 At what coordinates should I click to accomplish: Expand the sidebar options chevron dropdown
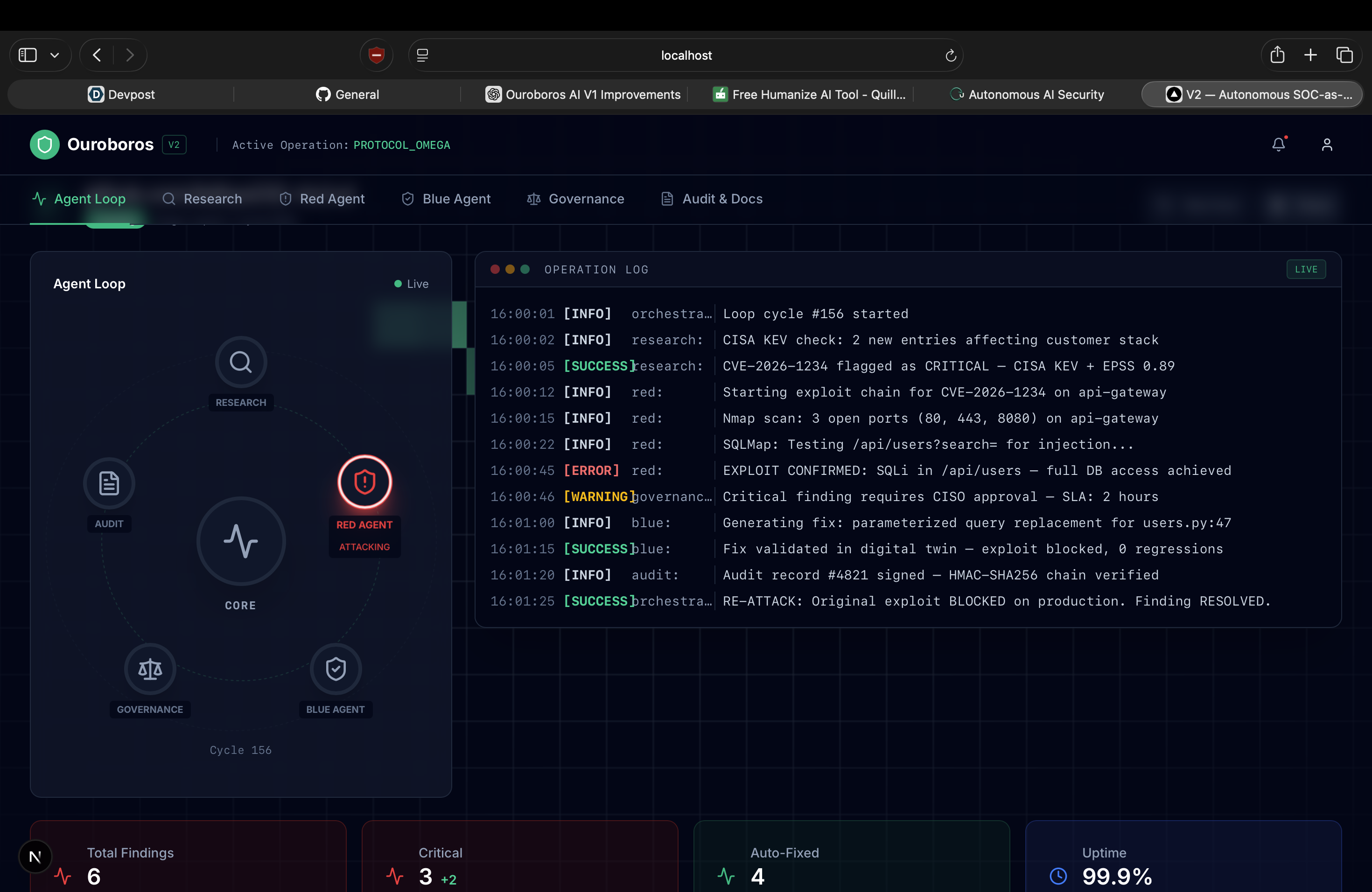point(55,56)
